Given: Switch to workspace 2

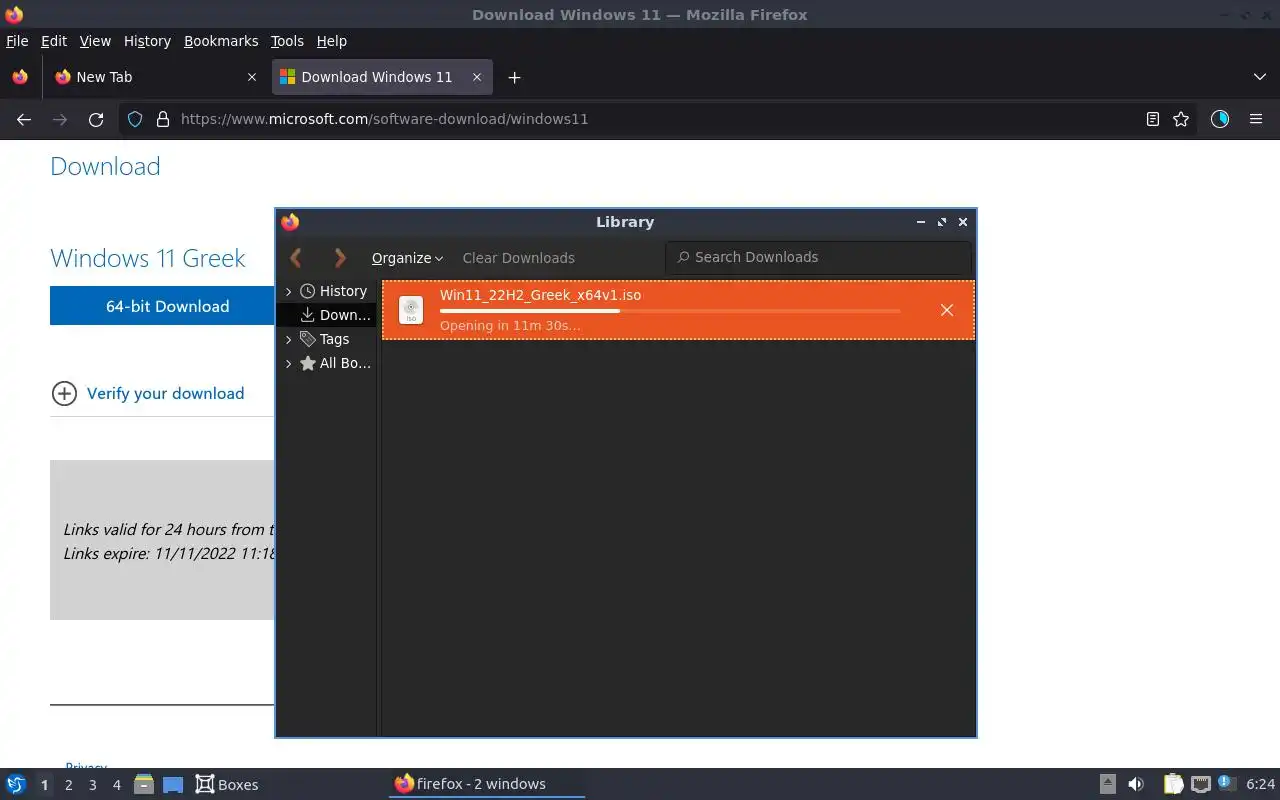Looking at the screenshot, I should (x=68, y=785).
